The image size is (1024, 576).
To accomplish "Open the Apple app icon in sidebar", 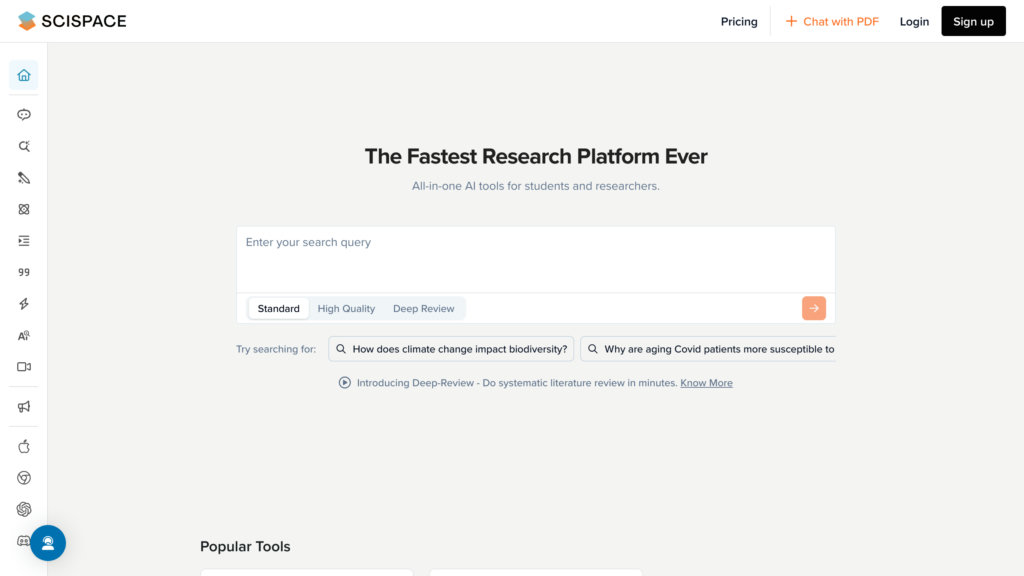I will pos(24,446).
